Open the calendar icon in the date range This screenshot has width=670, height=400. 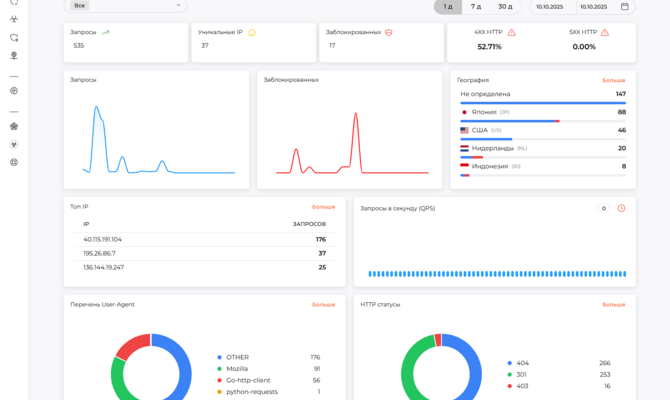pyautogui.click(x=624, y=6)
